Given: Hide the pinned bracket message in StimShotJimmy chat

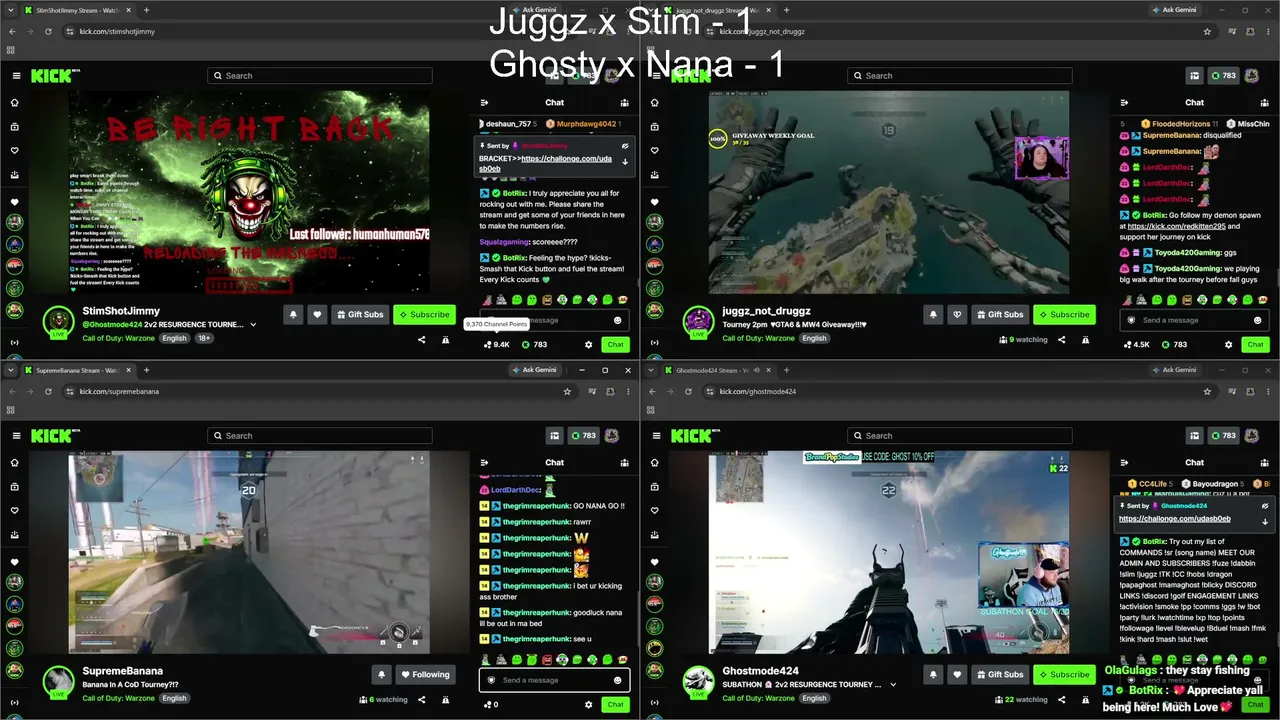Looking at the screenshot, I should point(625,146).
